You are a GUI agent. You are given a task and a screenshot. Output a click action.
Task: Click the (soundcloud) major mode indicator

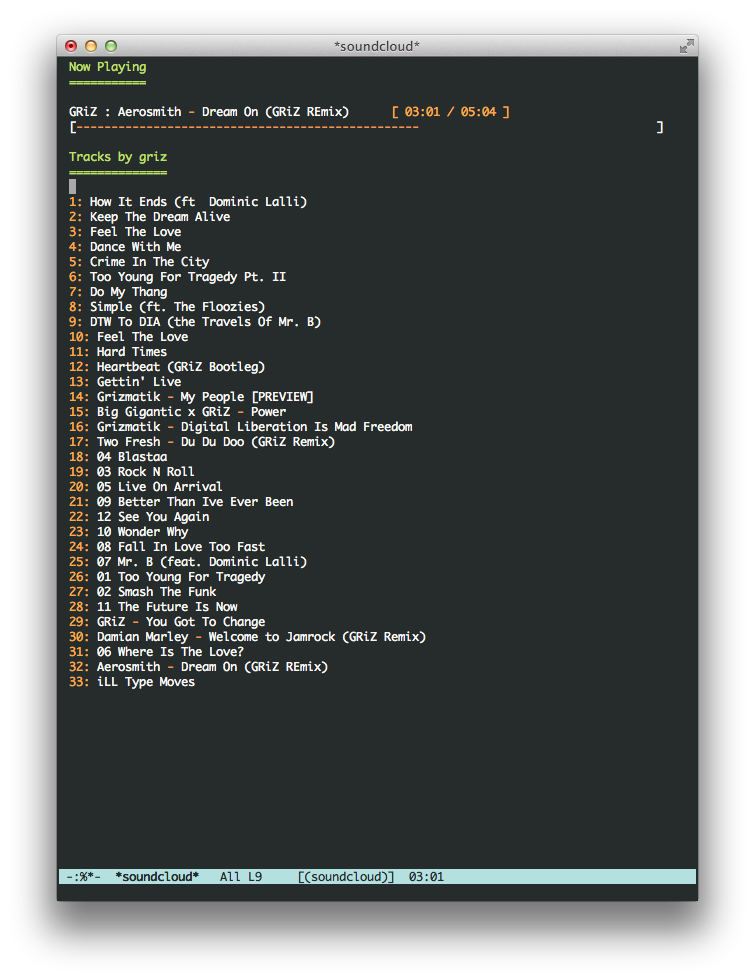[346, 877]
